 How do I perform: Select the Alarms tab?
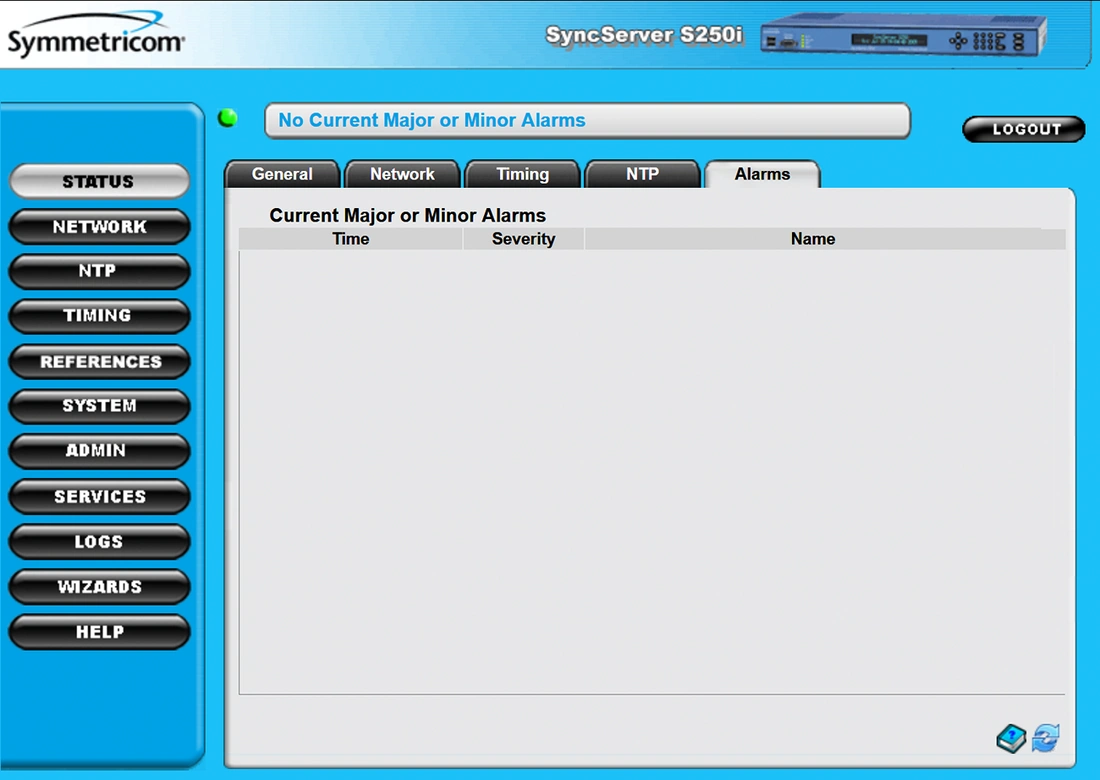762,174
